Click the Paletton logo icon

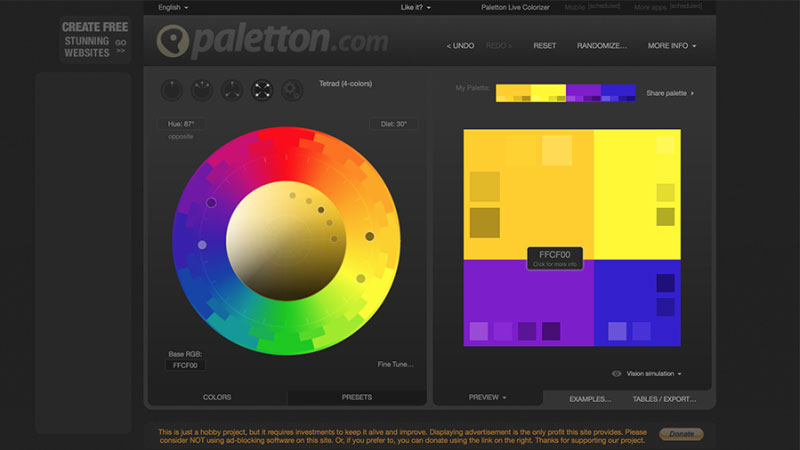coord(173,41)
